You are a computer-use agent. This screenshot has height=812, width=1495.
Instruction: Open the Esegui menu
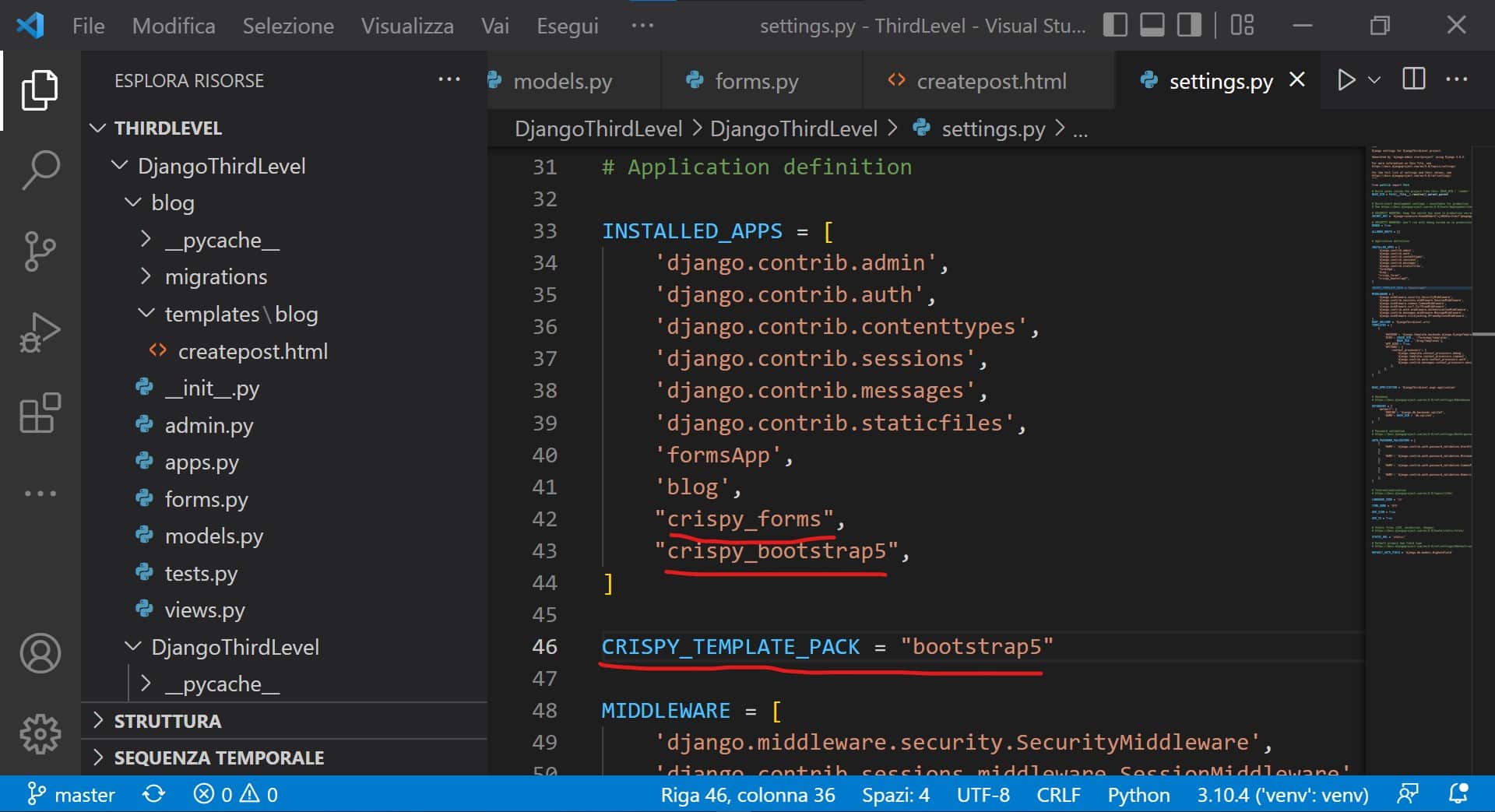[x=568, y=26]
